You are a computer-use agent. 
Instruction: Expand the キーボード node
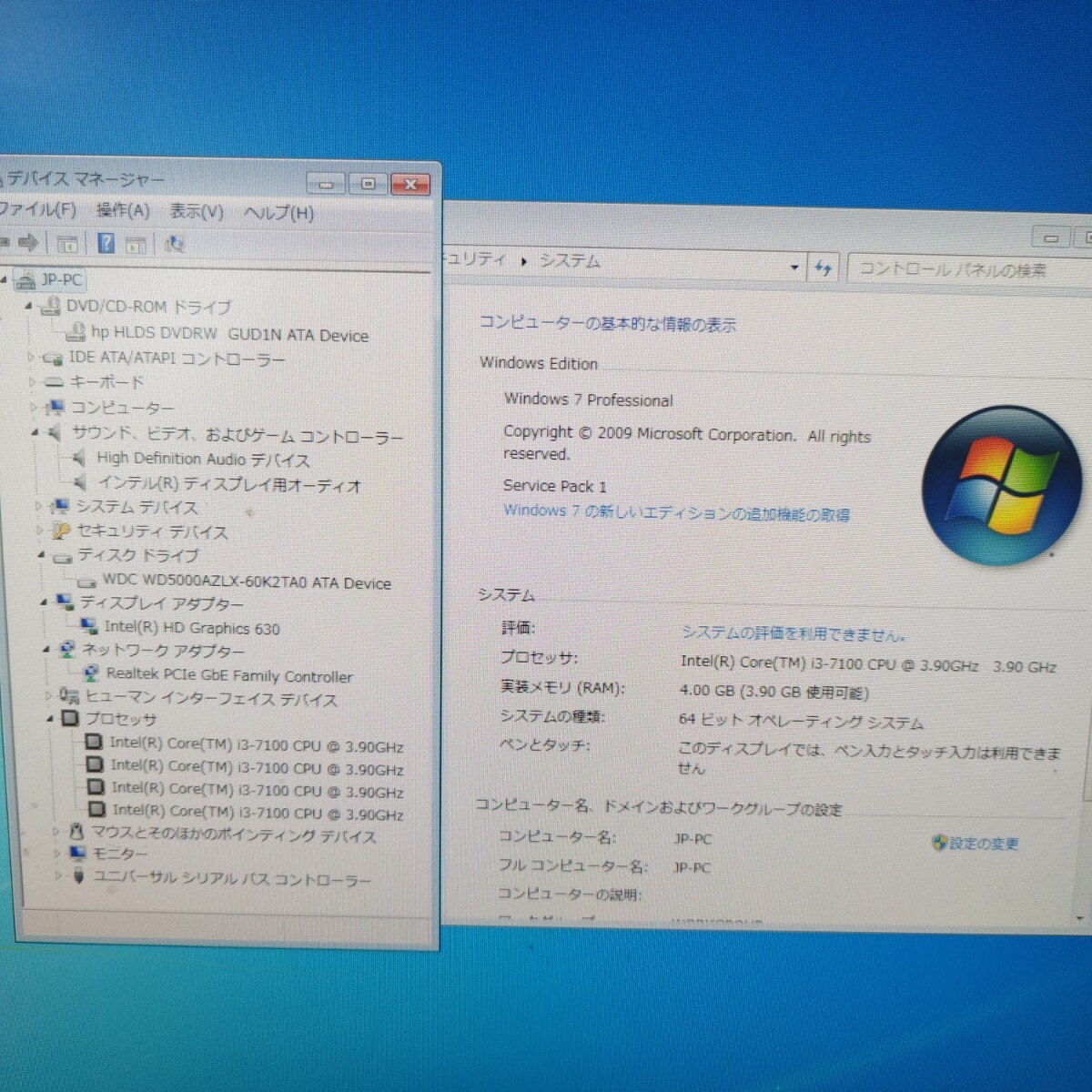click(33, 382)
